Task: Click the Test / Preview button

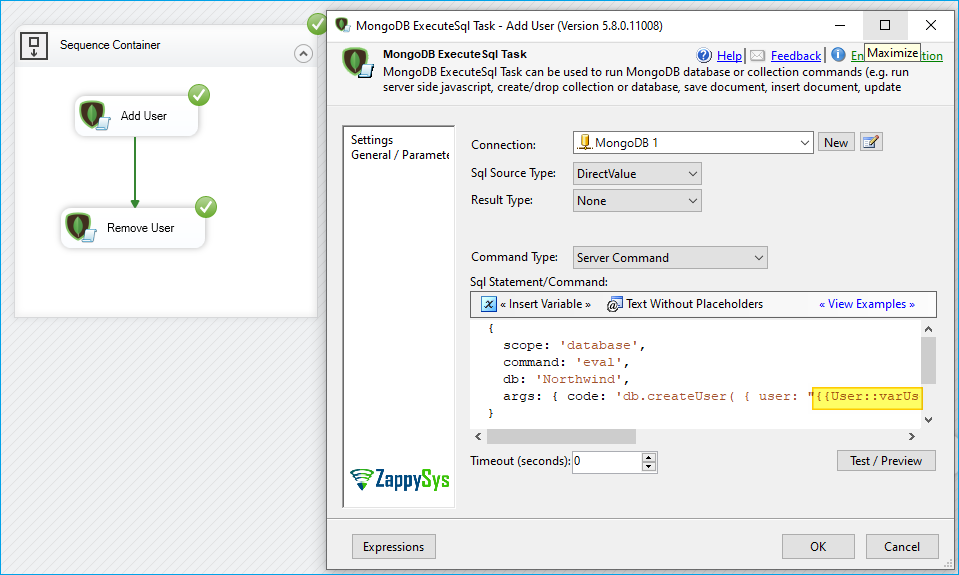Action: 885,461
